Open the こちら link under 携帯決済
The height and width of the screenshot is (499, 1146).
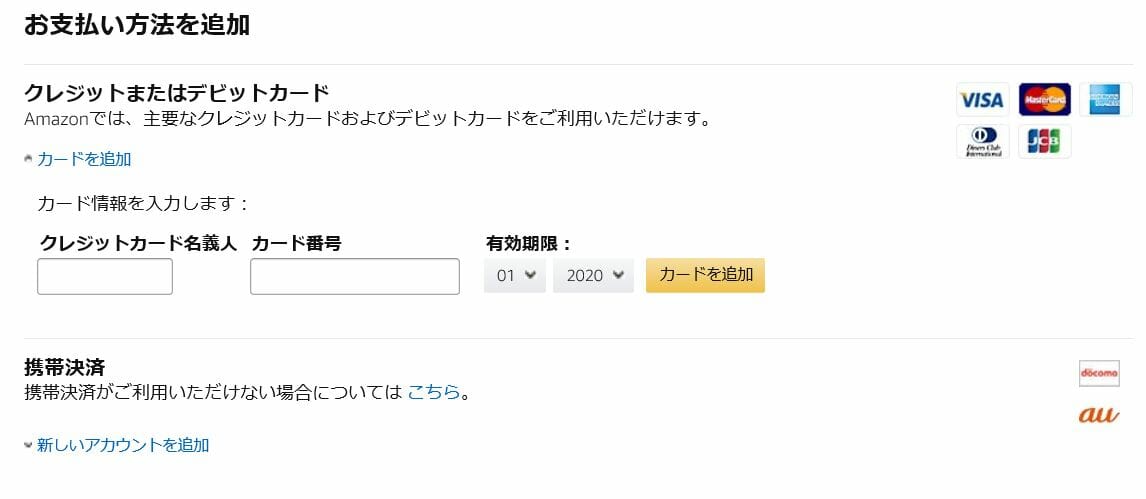click(x=433, y=392)
